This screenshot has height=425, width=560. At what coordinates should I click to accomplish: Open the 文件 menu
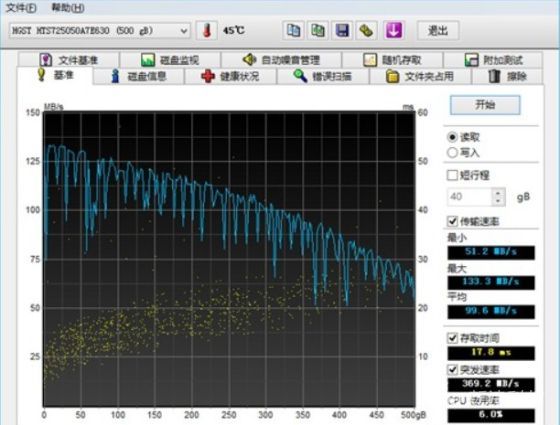pyautogui.click(x=21, y=8)
